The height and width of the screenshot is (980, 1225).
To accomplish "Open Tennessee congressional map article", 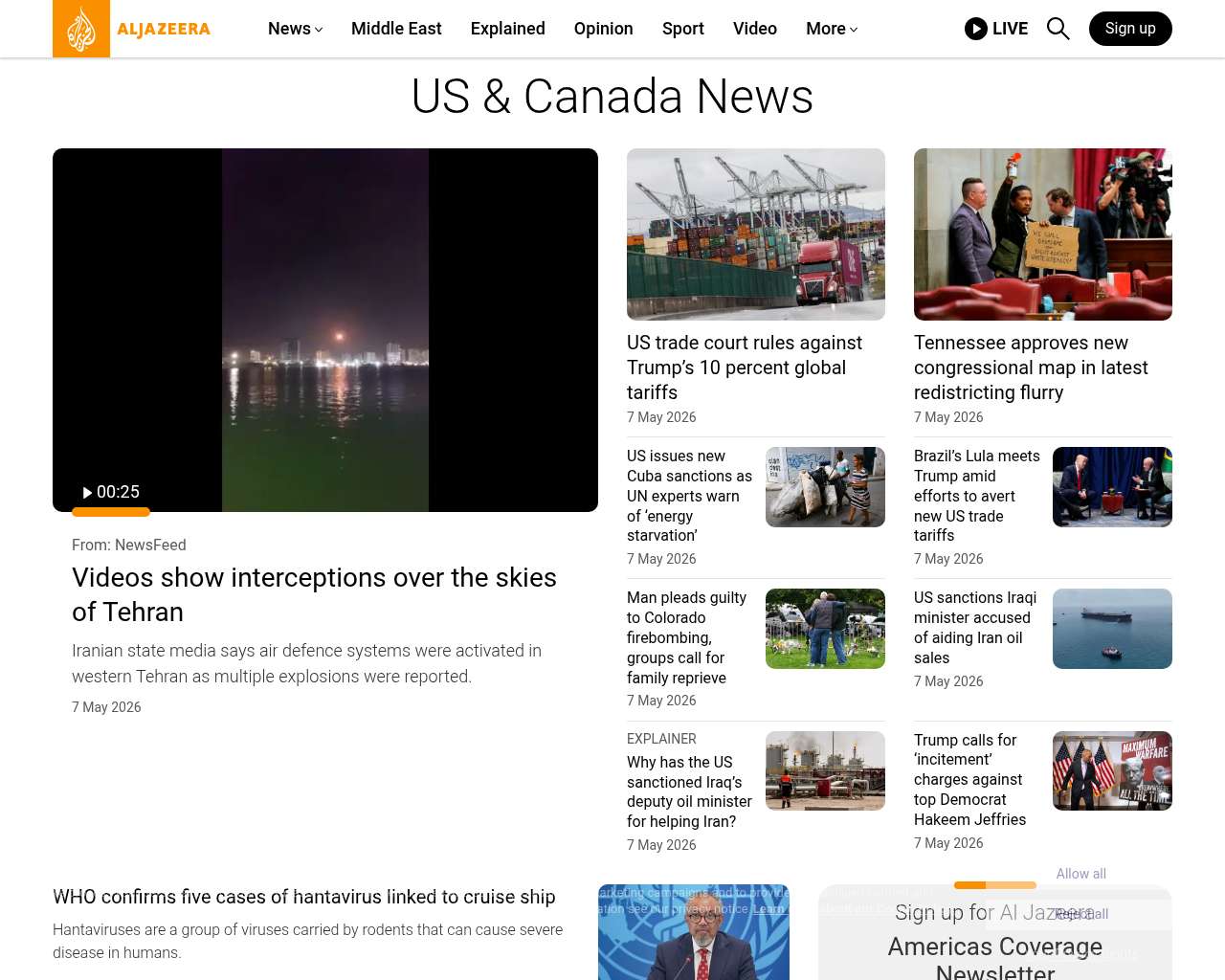I will click(1031, 367).
